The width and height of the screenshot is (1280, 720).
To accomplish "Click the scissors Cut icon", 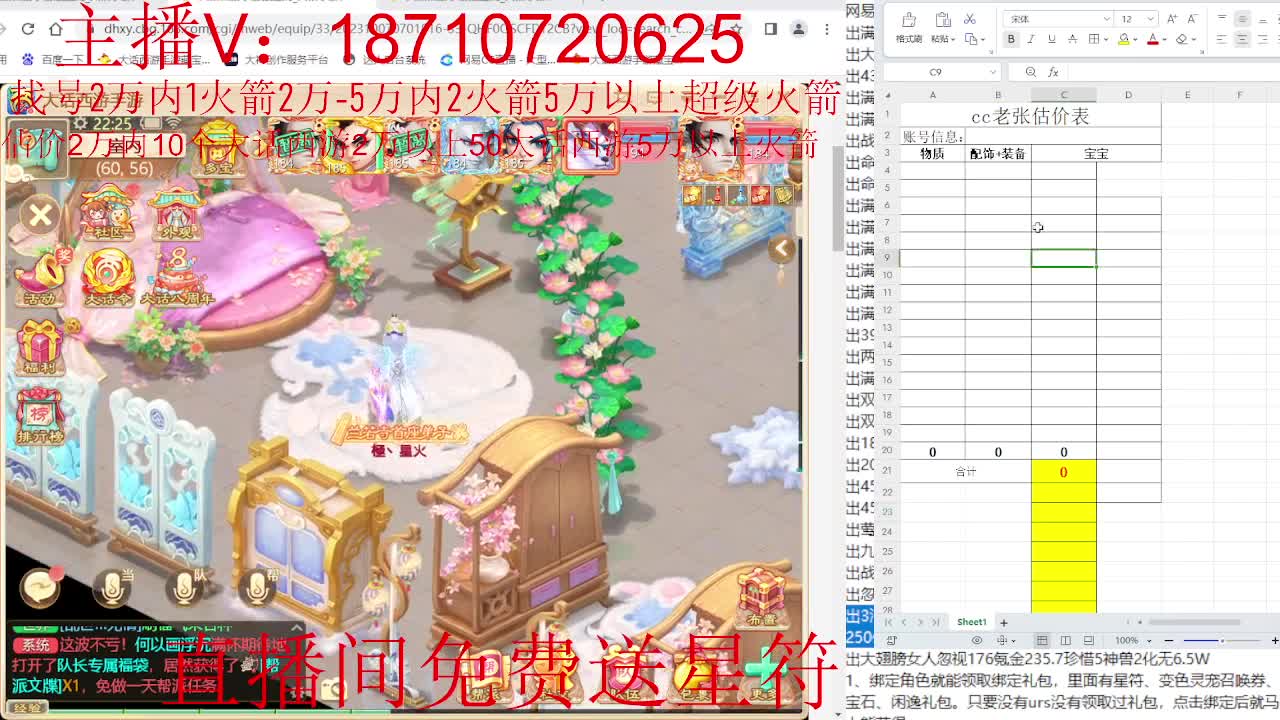I will click(970, 19).
